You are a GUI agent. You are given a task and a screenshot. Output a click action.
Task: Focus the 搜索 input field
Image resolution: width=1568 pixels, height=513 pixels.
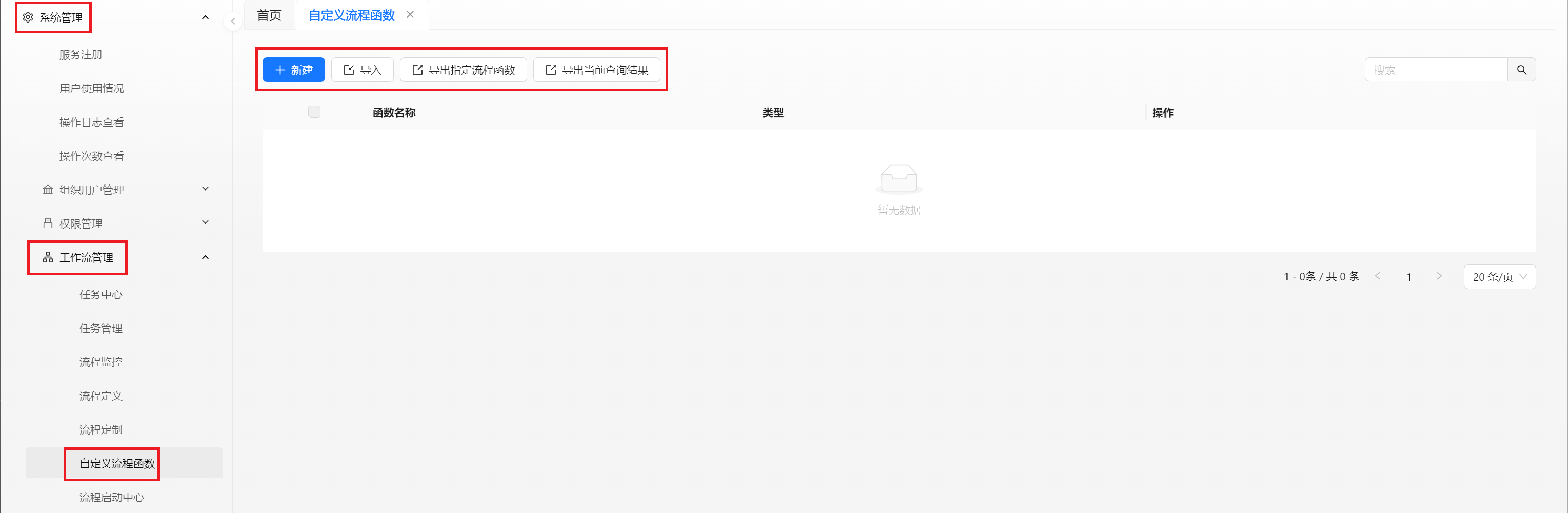(1436, 70)
